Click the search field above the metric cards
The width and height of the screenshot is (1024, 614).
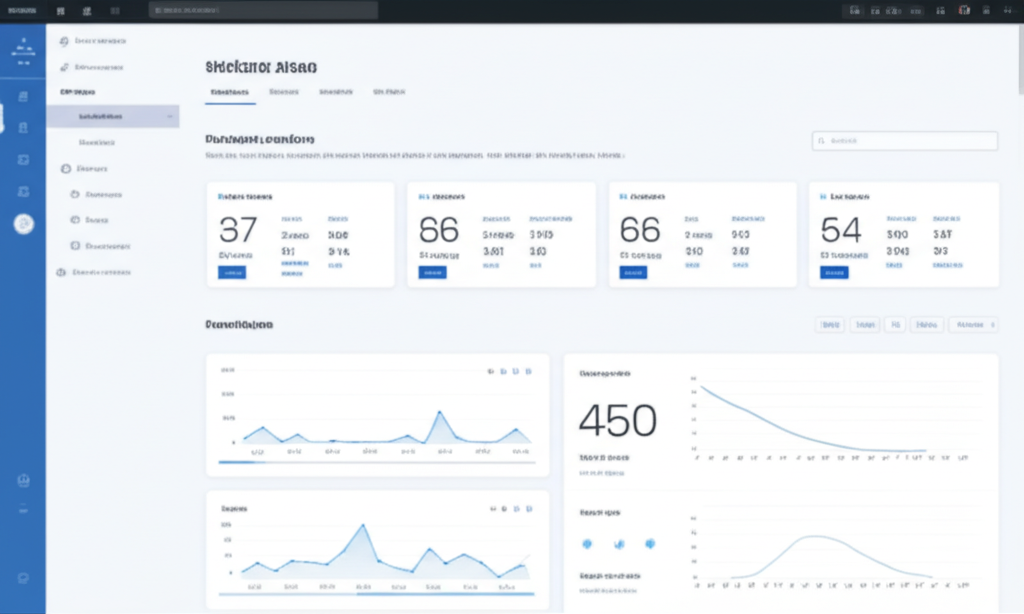tap(903, 140)
